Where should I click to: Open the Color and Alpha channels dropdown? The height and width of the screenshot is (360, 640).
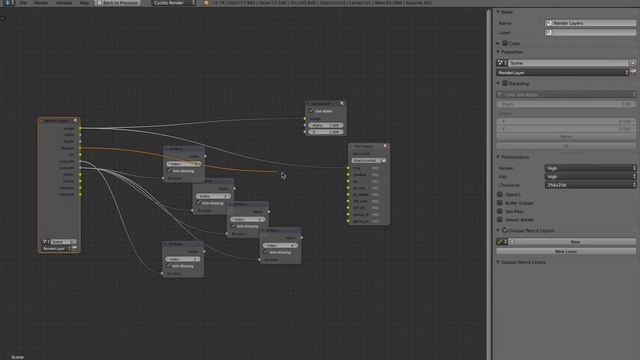[566, 94]
